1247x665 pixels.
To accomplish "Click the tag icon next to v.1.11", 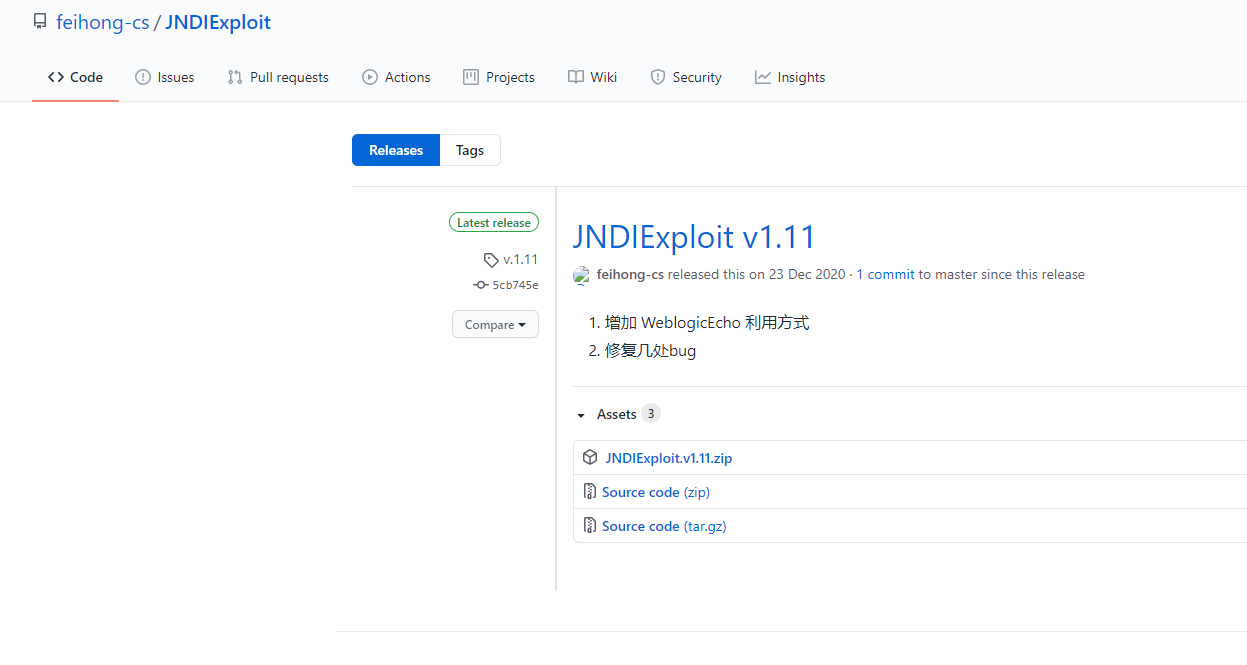I will pyautogui.click(x=490, y=260).
